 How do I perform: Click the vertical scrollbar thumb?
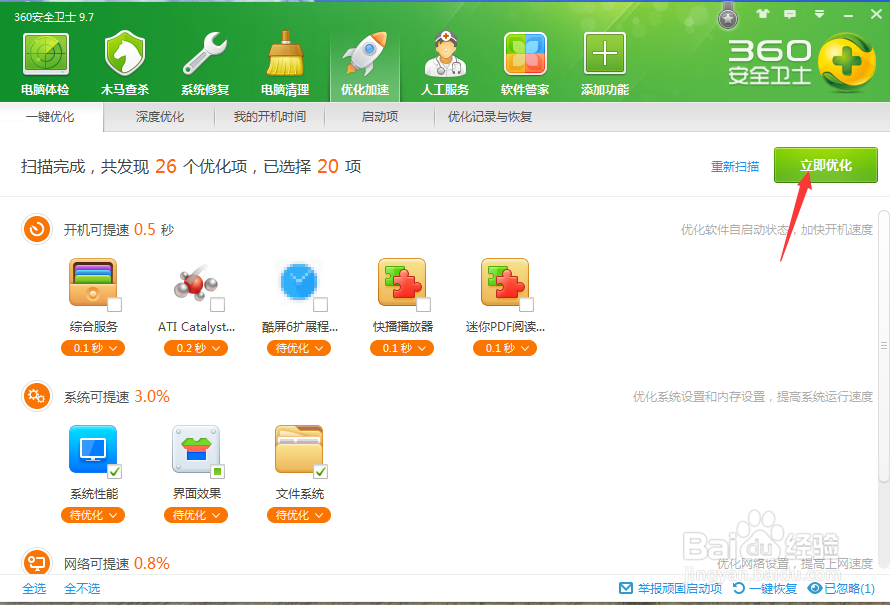[883, 346]
